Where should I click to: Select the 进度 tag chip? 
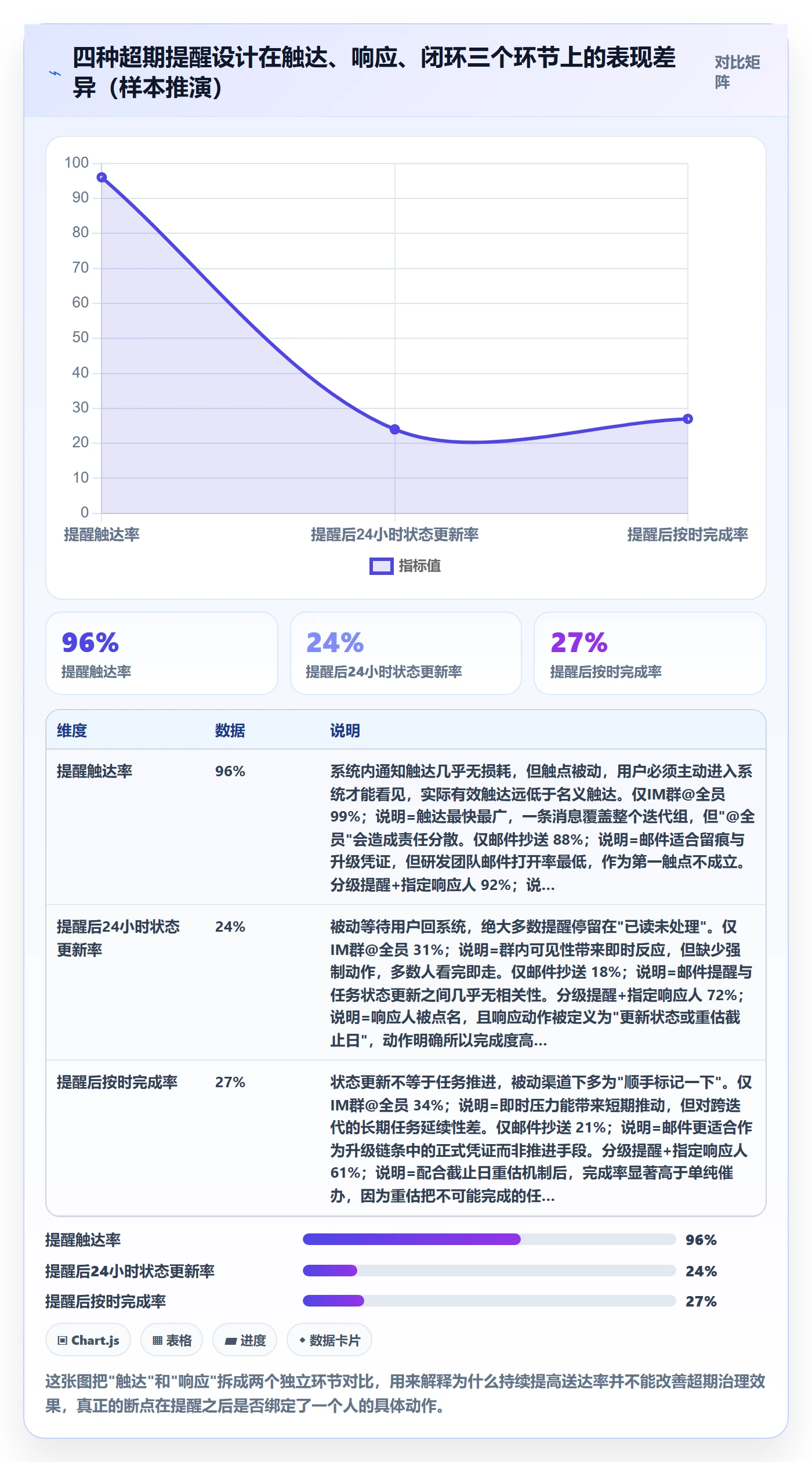coord(245,1340)
